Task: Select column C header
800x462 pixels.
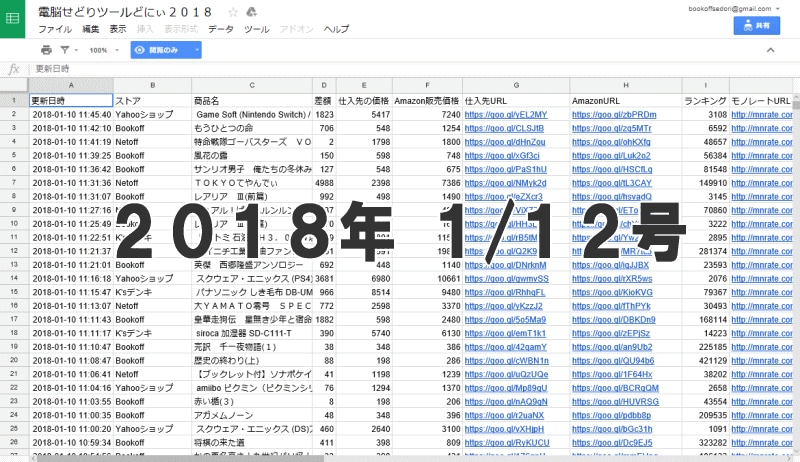Action: [252, 85]
